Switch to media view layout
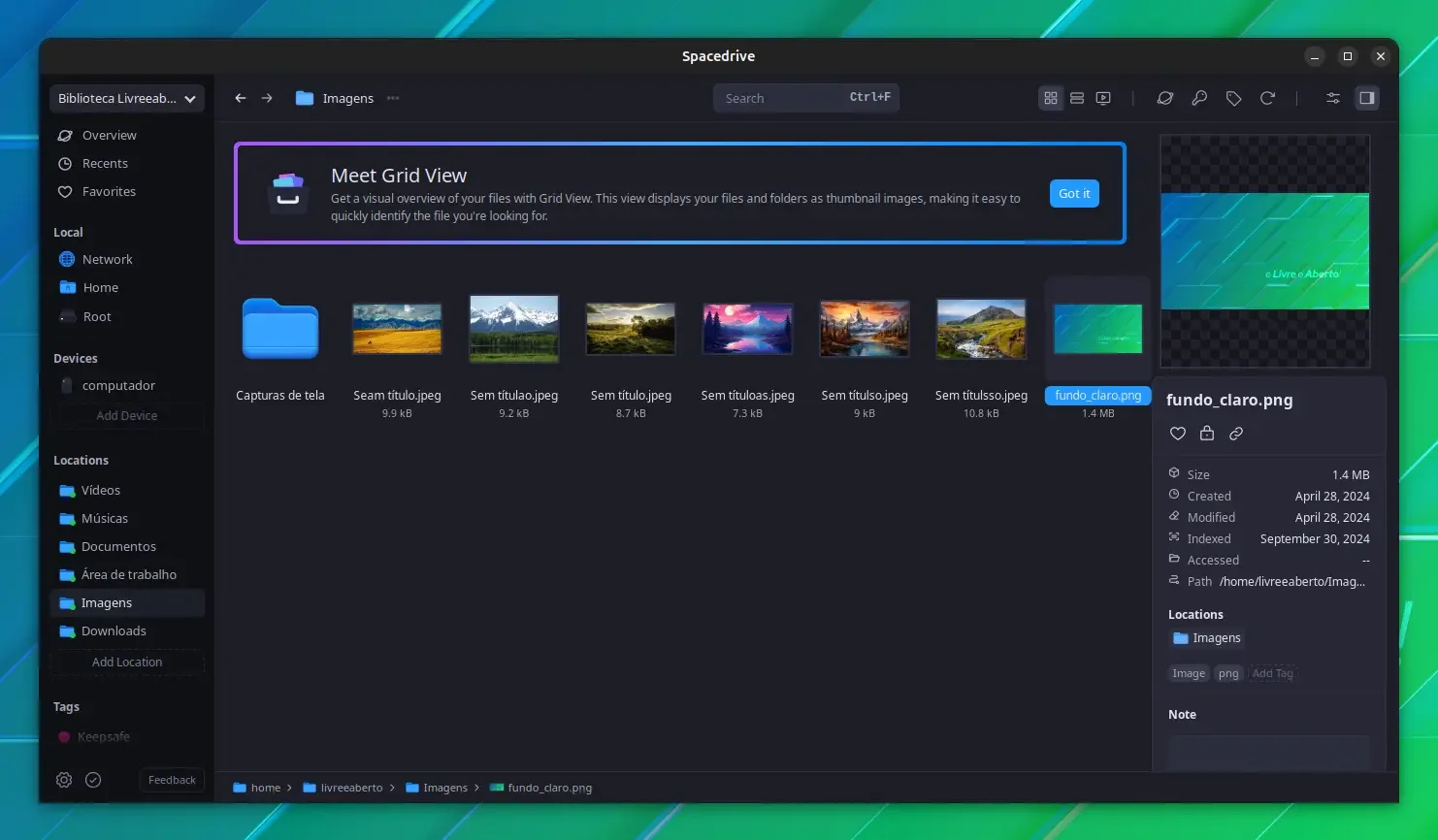 pyautogui.click(x=1103, y=98)
